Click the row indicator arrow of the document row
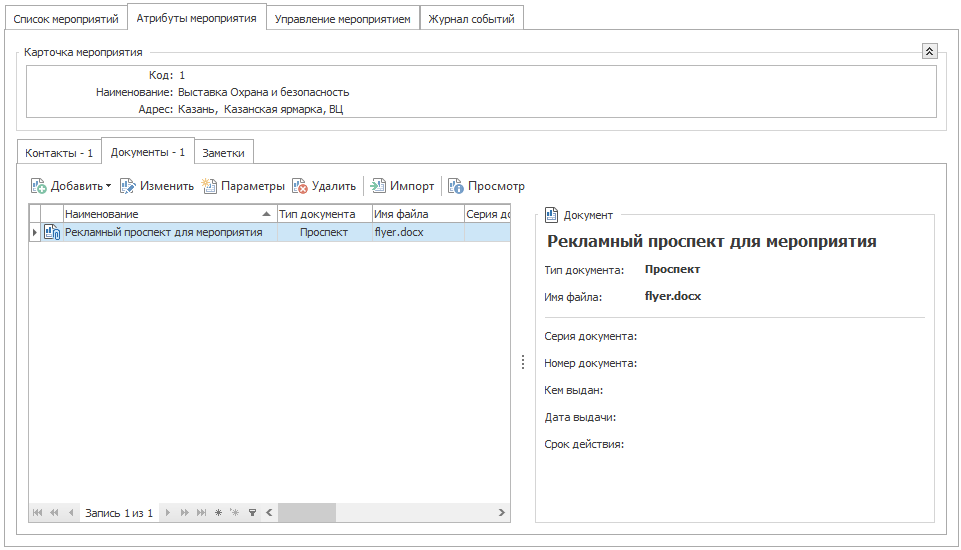 (x=34, y=232)
